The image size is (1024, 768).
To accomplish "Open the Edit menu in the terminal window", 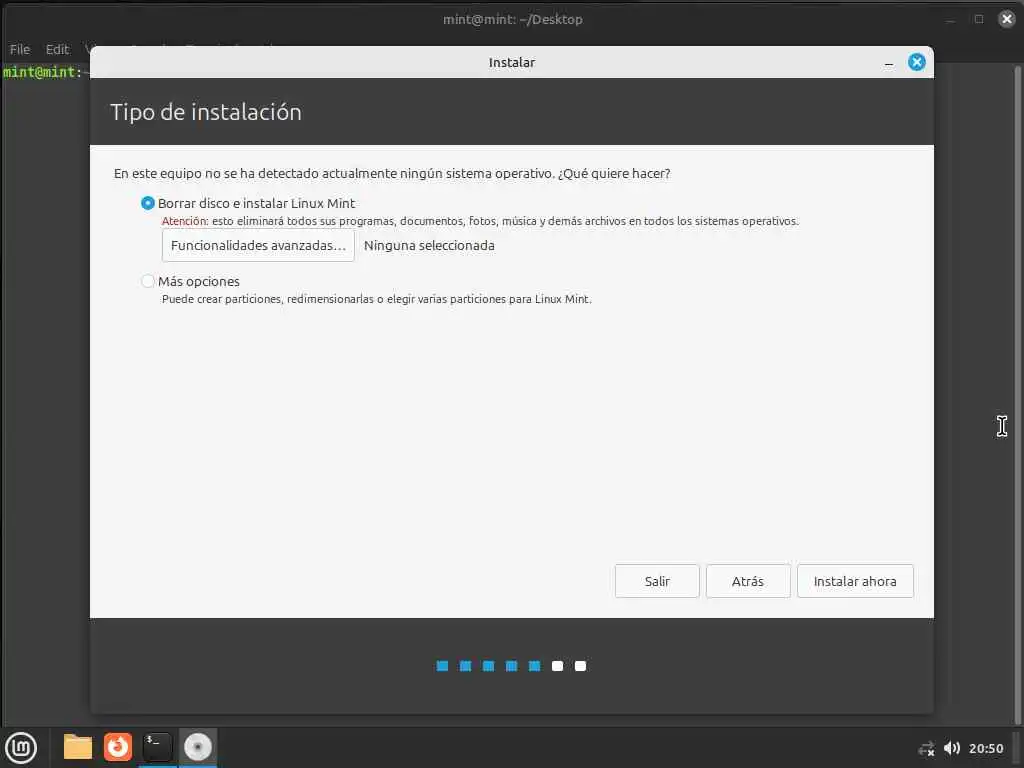I will coord(57,49).
